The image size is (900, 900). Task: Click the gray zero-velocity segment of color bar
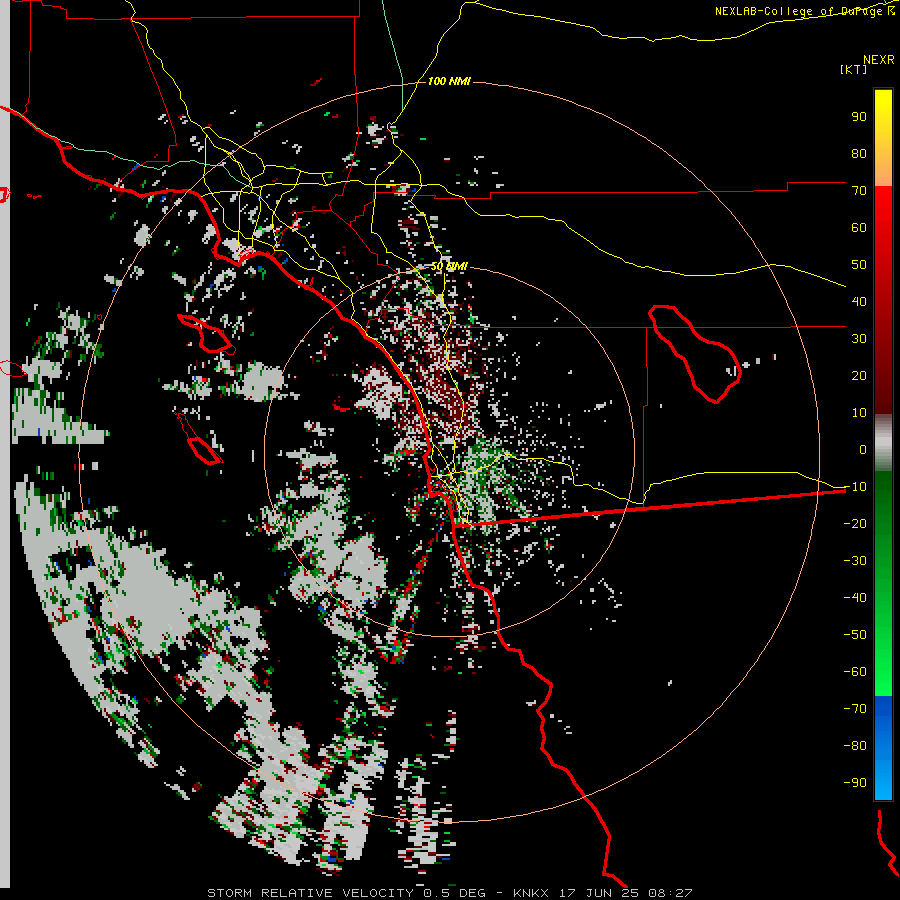(883, 443)
